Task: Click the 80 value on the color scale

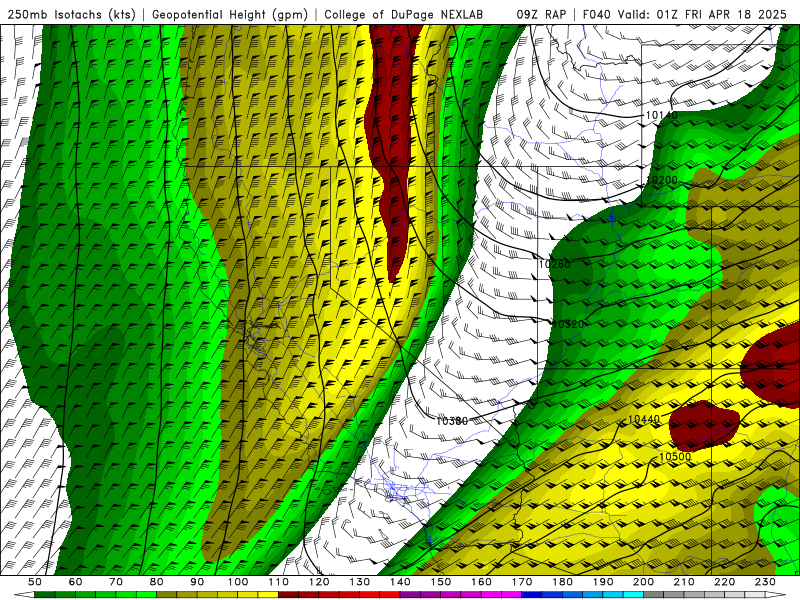Action: point(157,582)
